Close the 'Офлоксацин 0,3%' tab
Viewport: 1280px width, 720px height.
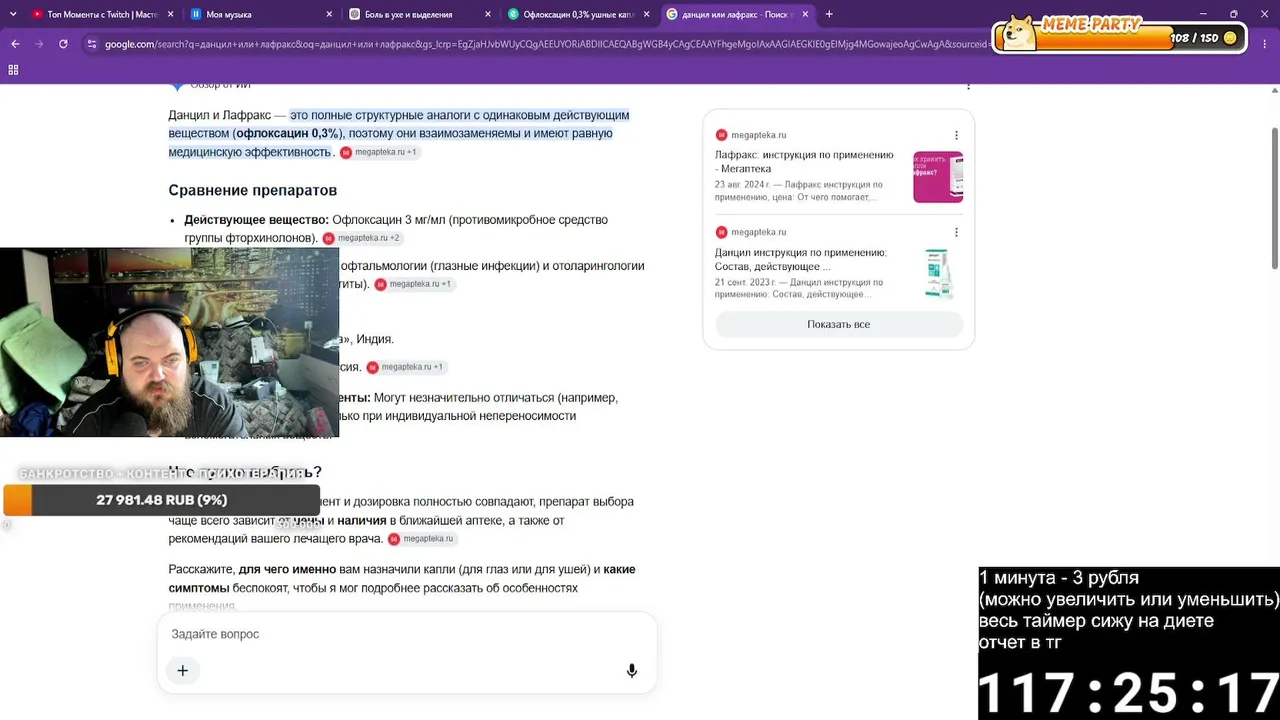(646, 14)
